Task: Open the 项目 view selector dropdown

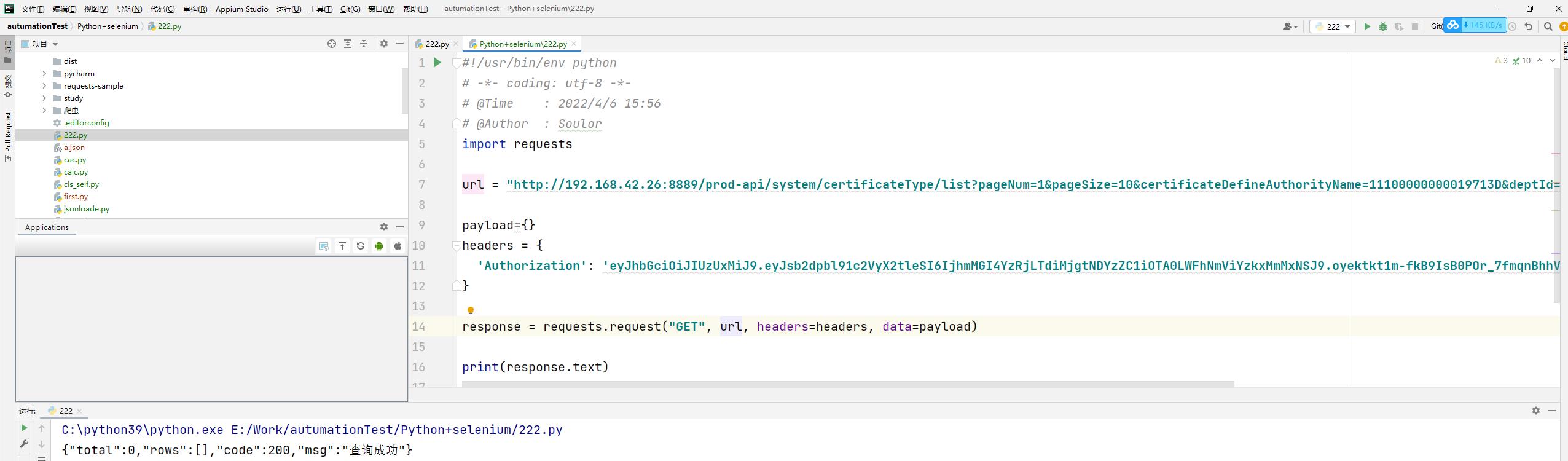Action: point(40,44)
